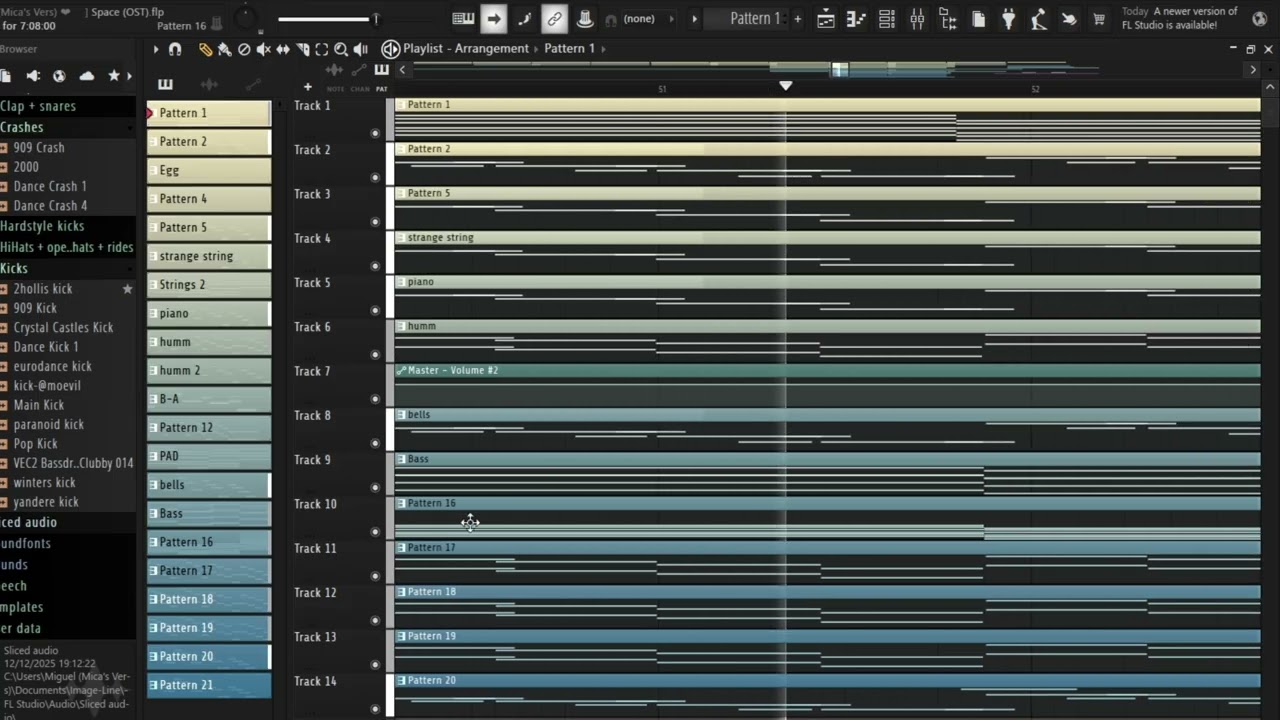This screenshot has height=720, width=1280.
Task: Expand the Hardstyle kicks folder
Action: pos(67,226)
